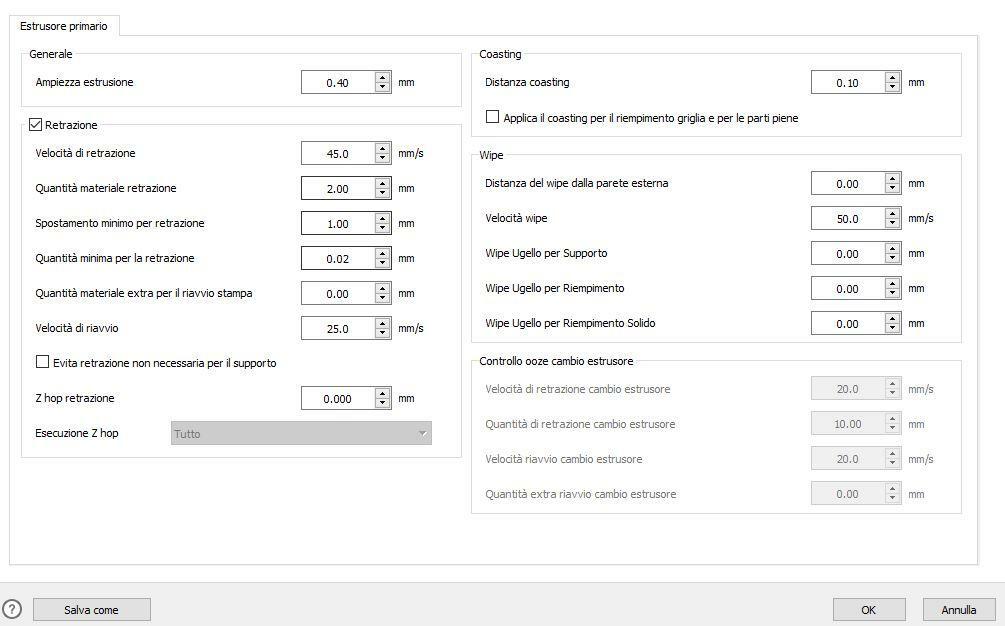Viewport: 1005px width, 626px height.
Task: Increase Velocità di riavvio value
Action: coord(382,324)
